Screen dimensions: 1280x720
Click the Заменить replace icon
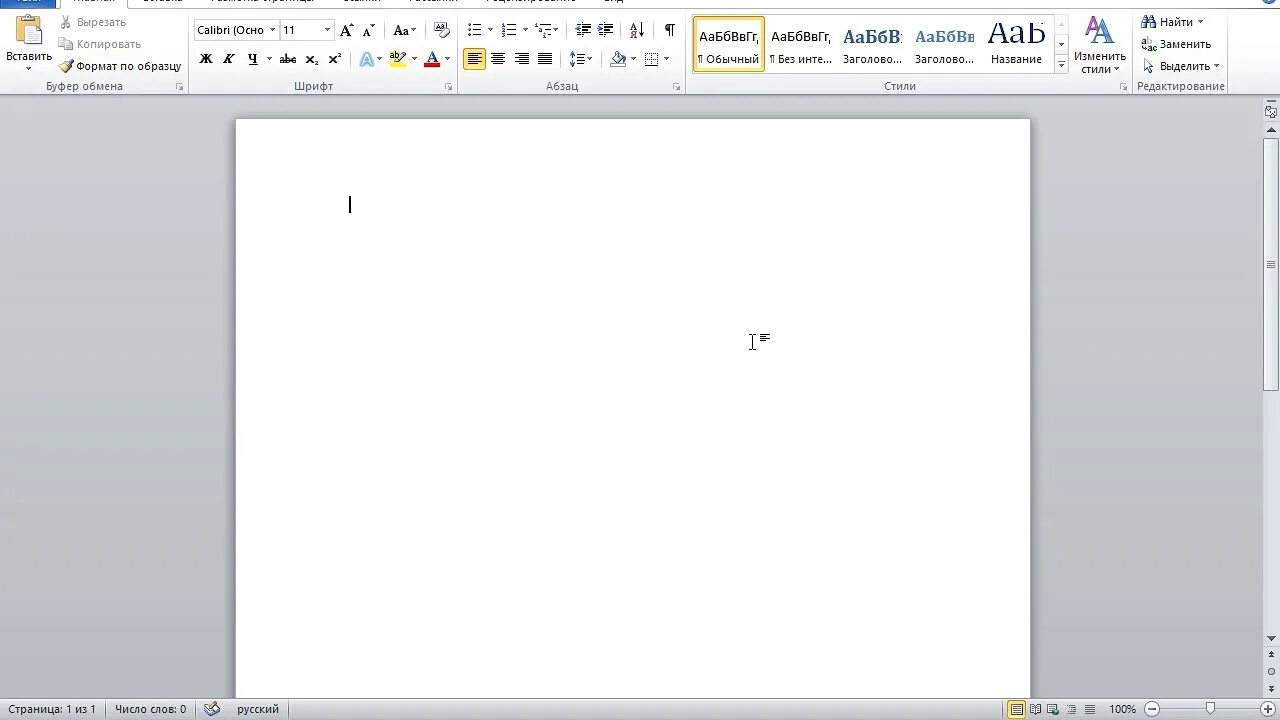[x=1149, y=44]
